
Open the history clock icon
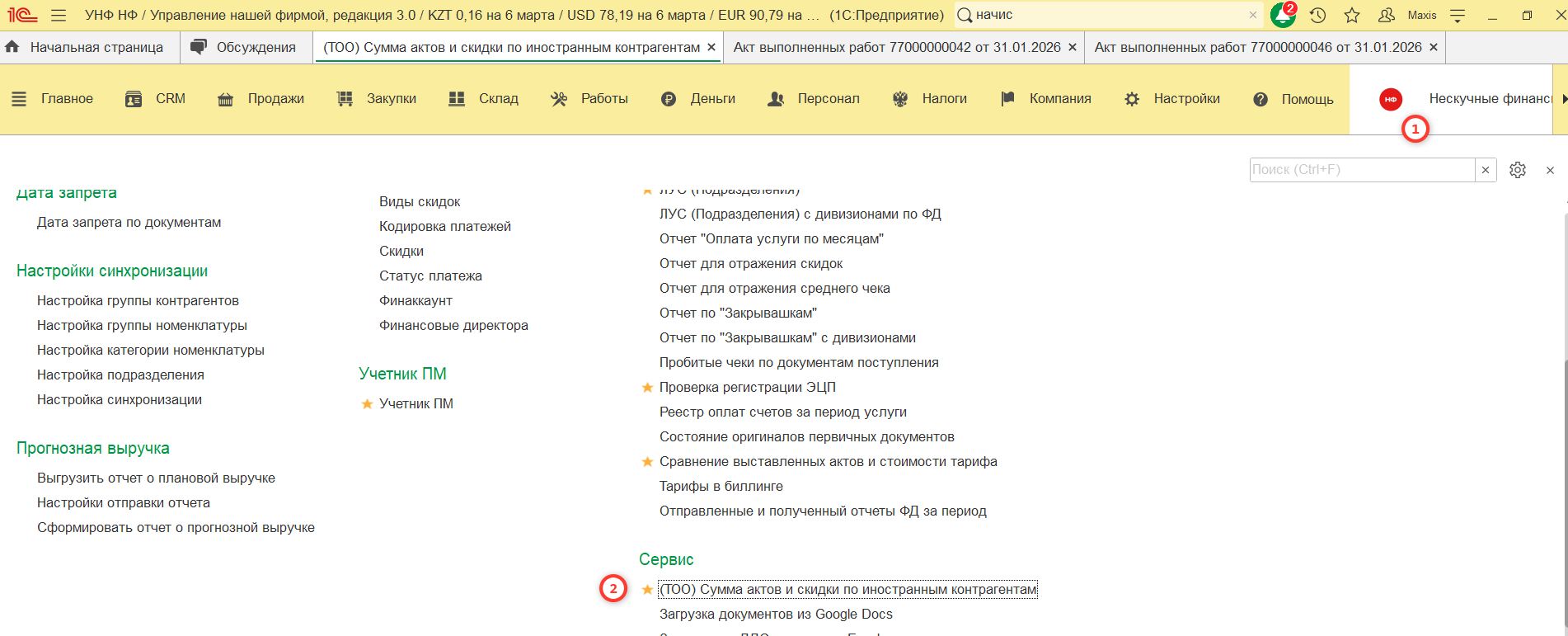(1317, 15)
